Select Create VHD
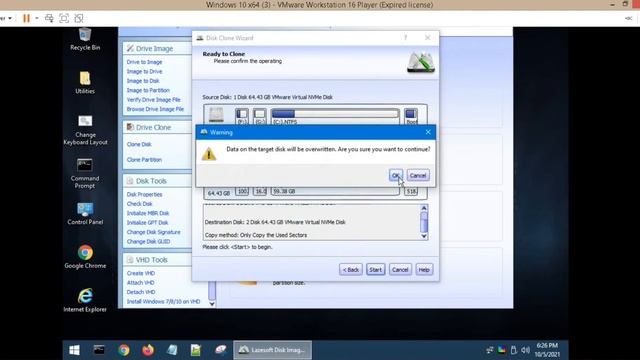This screenshot has width=640, height=360. [141, 273]
